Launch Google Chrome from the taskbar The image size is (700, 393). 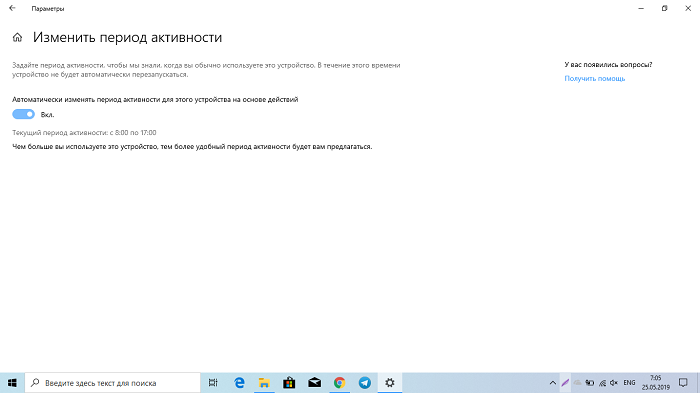point(339,383)
